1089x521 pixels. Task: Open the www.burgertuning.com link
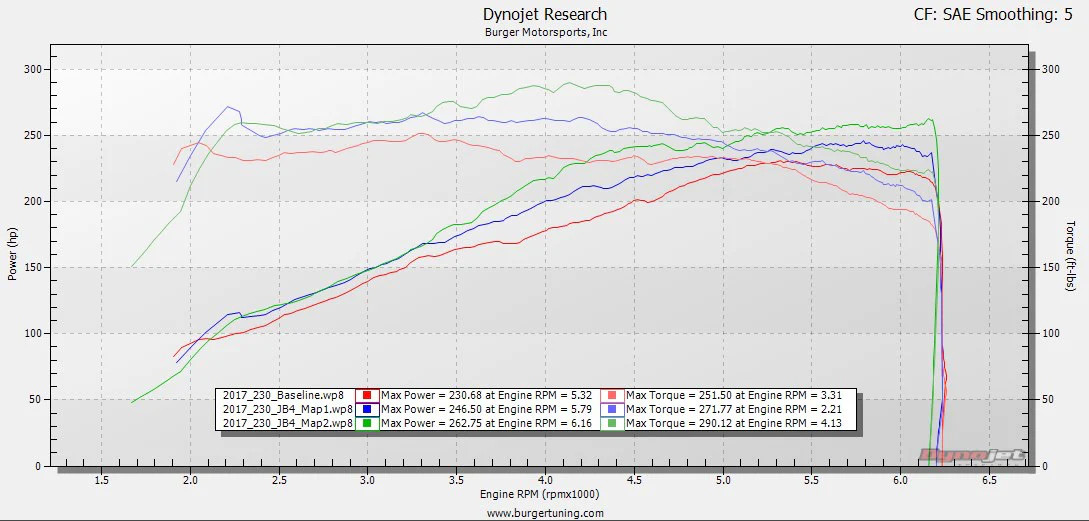tap(545, 513)
